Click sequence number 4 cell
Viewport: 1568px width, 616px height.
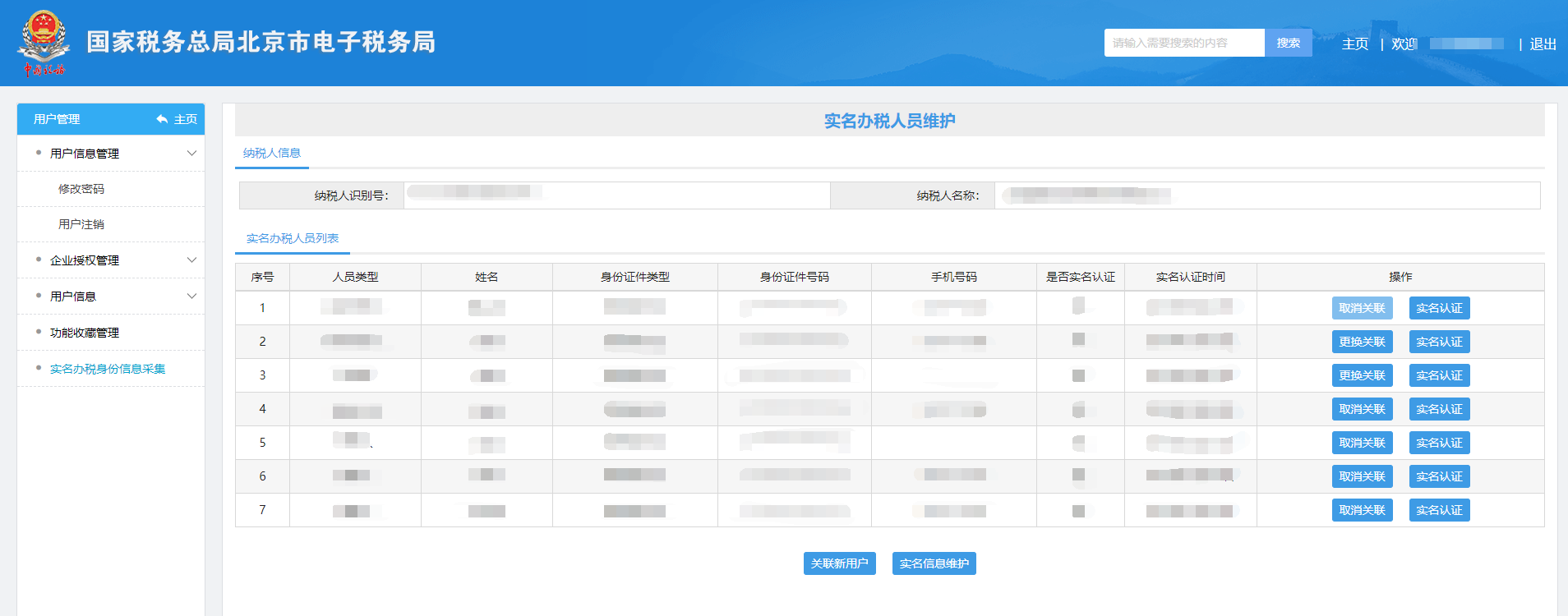coord(262,409)
